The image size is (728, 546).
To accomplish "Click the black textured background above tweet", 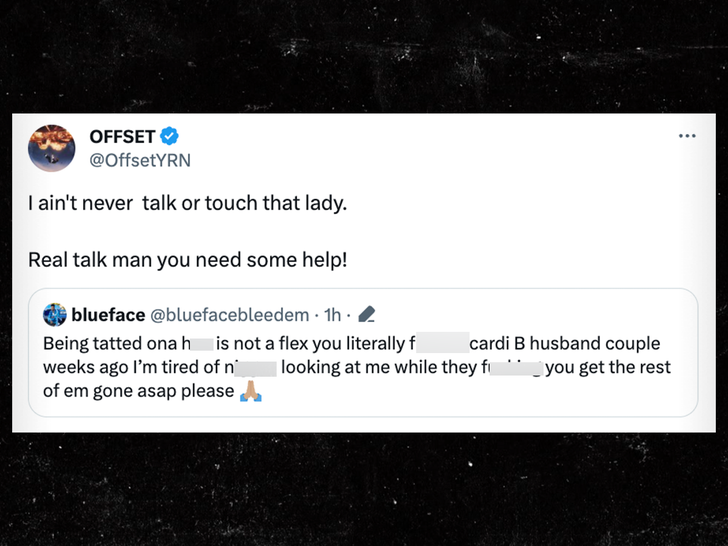I will [x=364, y=55].
